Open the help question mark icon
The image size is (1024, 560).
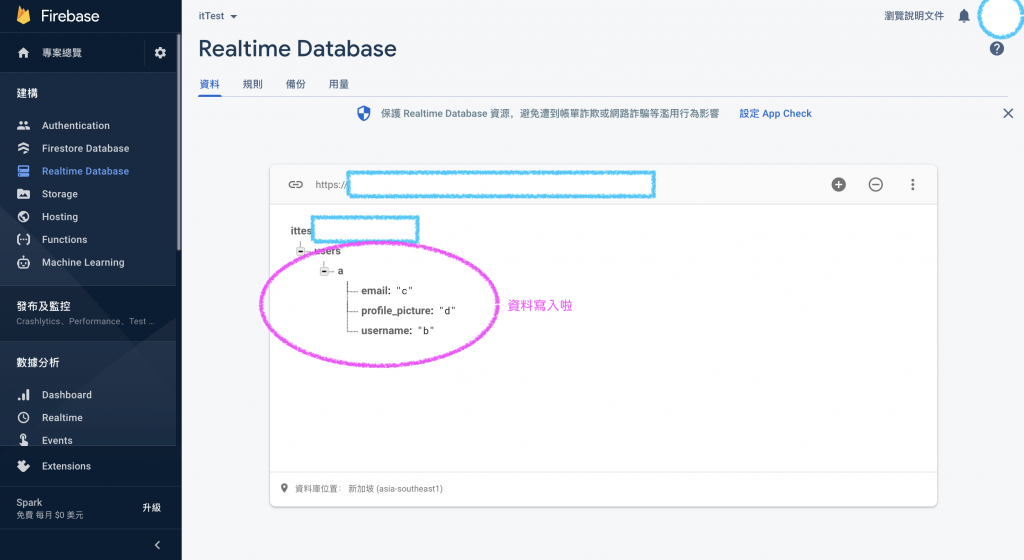click(x=997, y=48)
